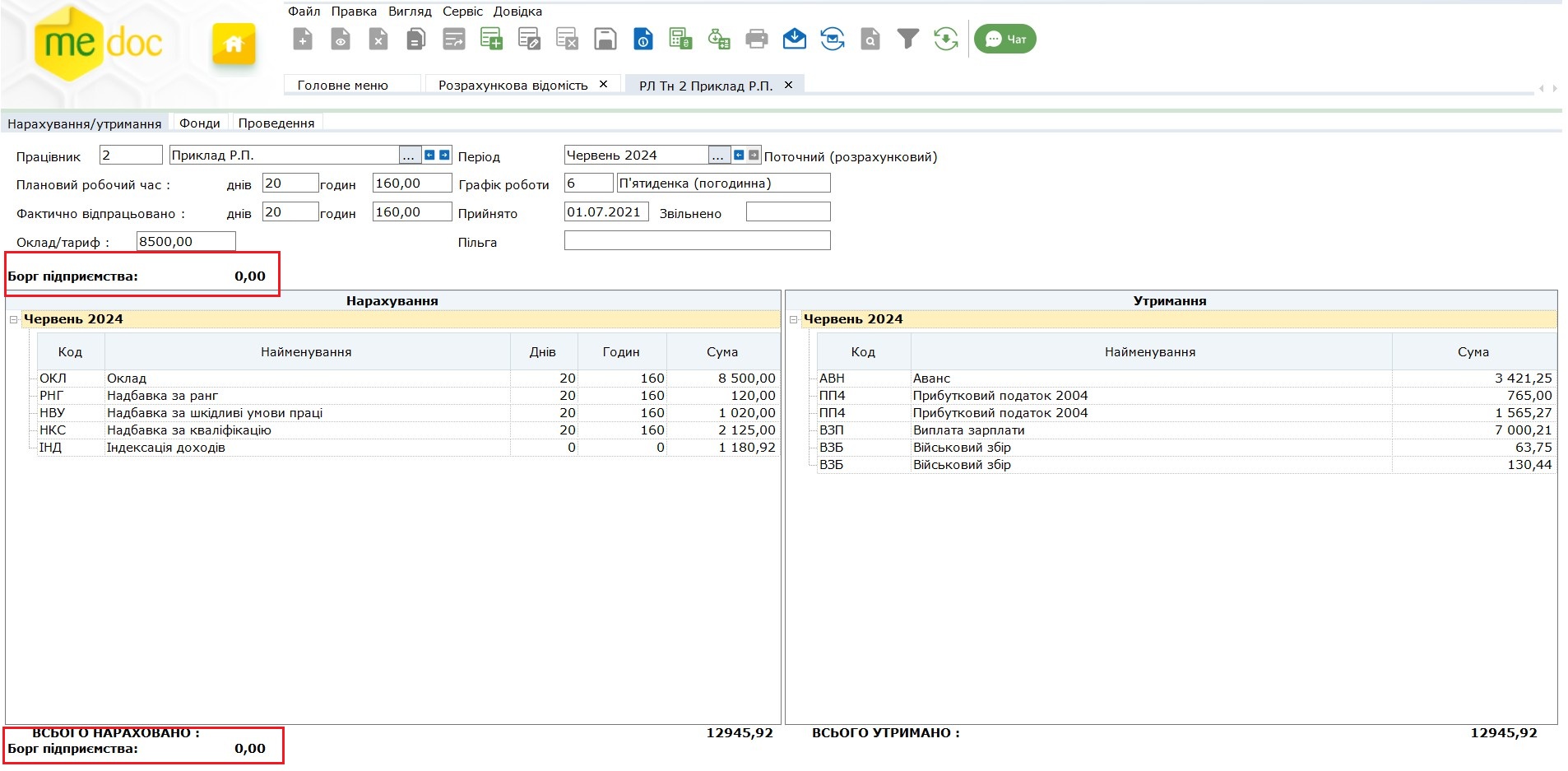
Task: Click the printer icon in the toolbar
Action: [x=756, y=39]
